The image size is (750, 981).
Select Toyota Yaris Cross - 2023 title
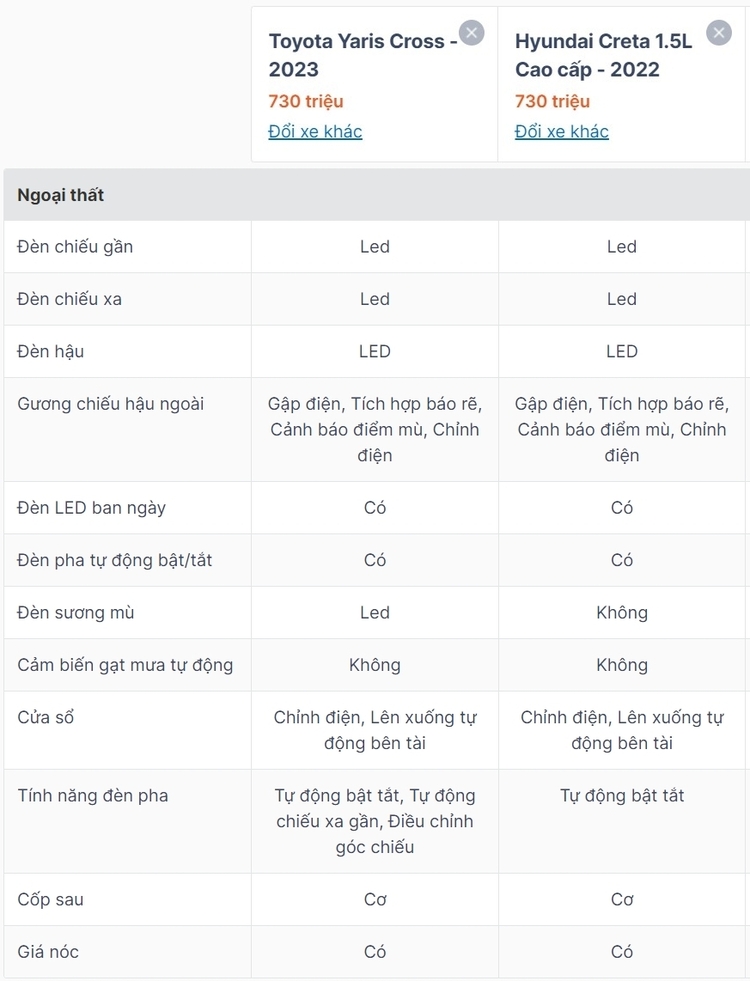click(x=363, y=55)
